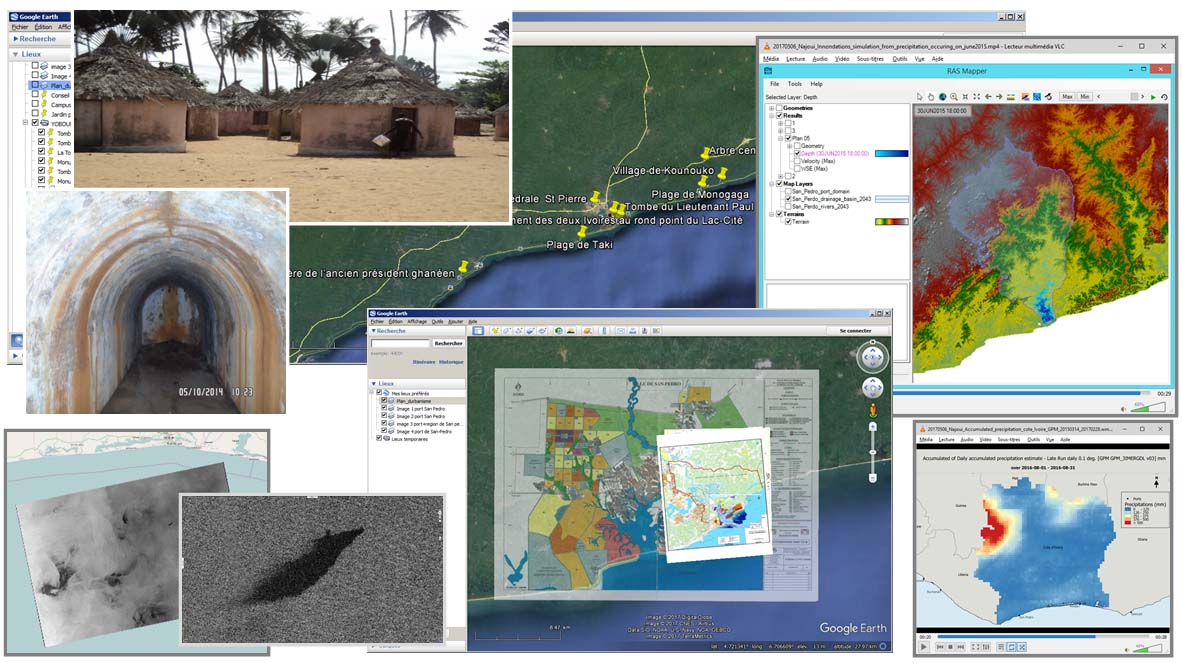Open the Tools menu in RAS Mapper
Screen dimensions: 1182x663
pyautogui.click(x=795, y=84)
